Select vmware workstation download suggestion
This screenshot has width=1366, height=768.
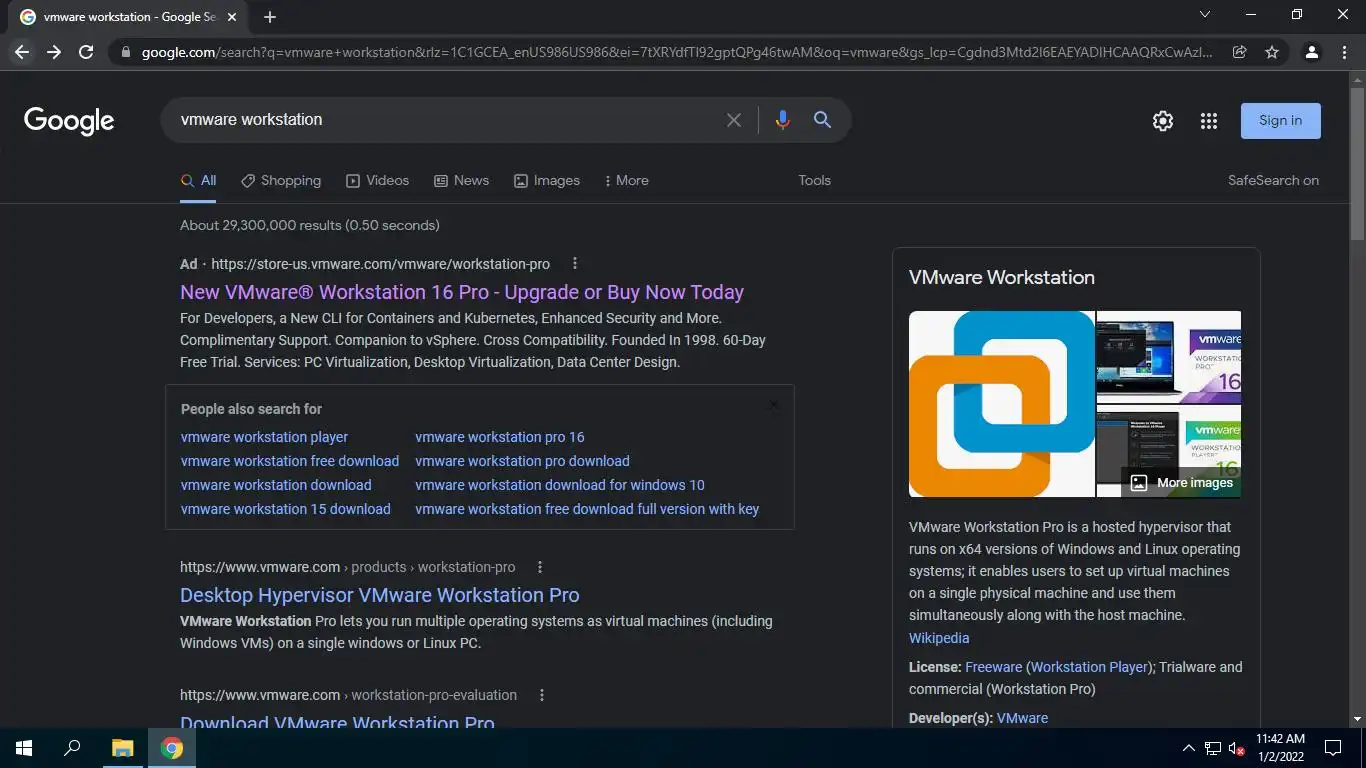[276, 485]
